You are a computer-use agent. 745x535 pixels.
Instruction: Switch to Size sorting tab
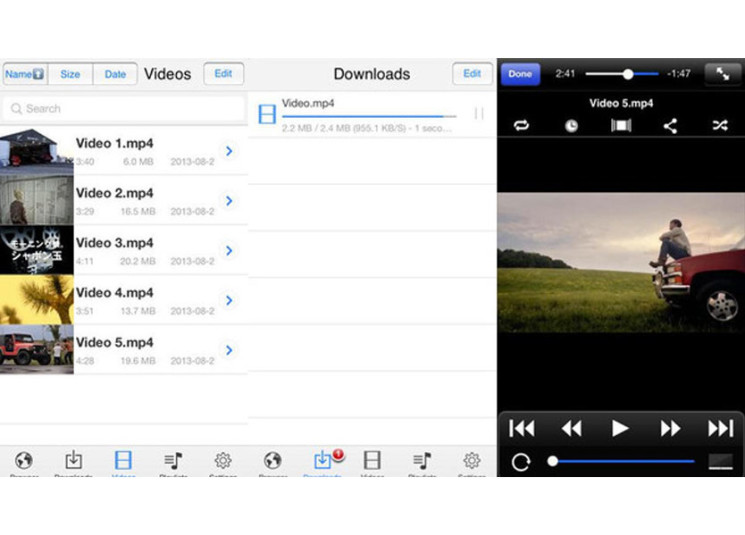pyautogui.click(x=70, y=74)
